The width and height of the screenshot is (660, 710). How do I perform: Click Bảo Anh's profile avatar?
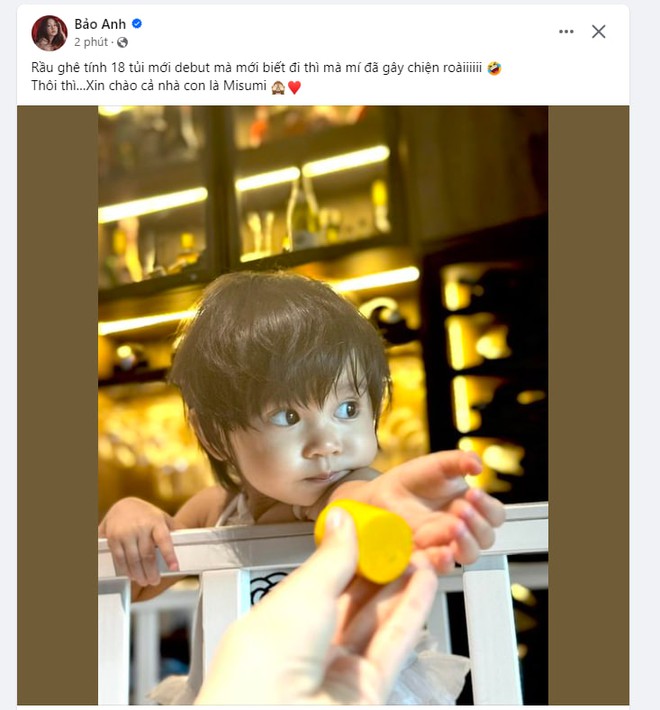tap(49, 33)
